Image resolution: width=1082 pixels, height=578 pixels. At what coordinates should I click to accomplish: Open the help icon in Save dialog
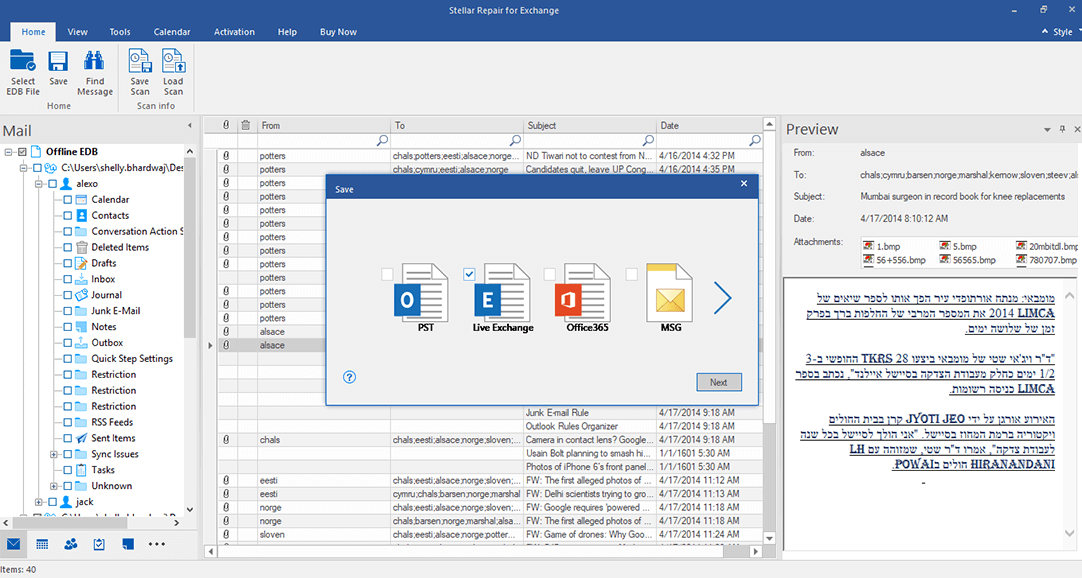pyautogui.click(x=350, y=377)
